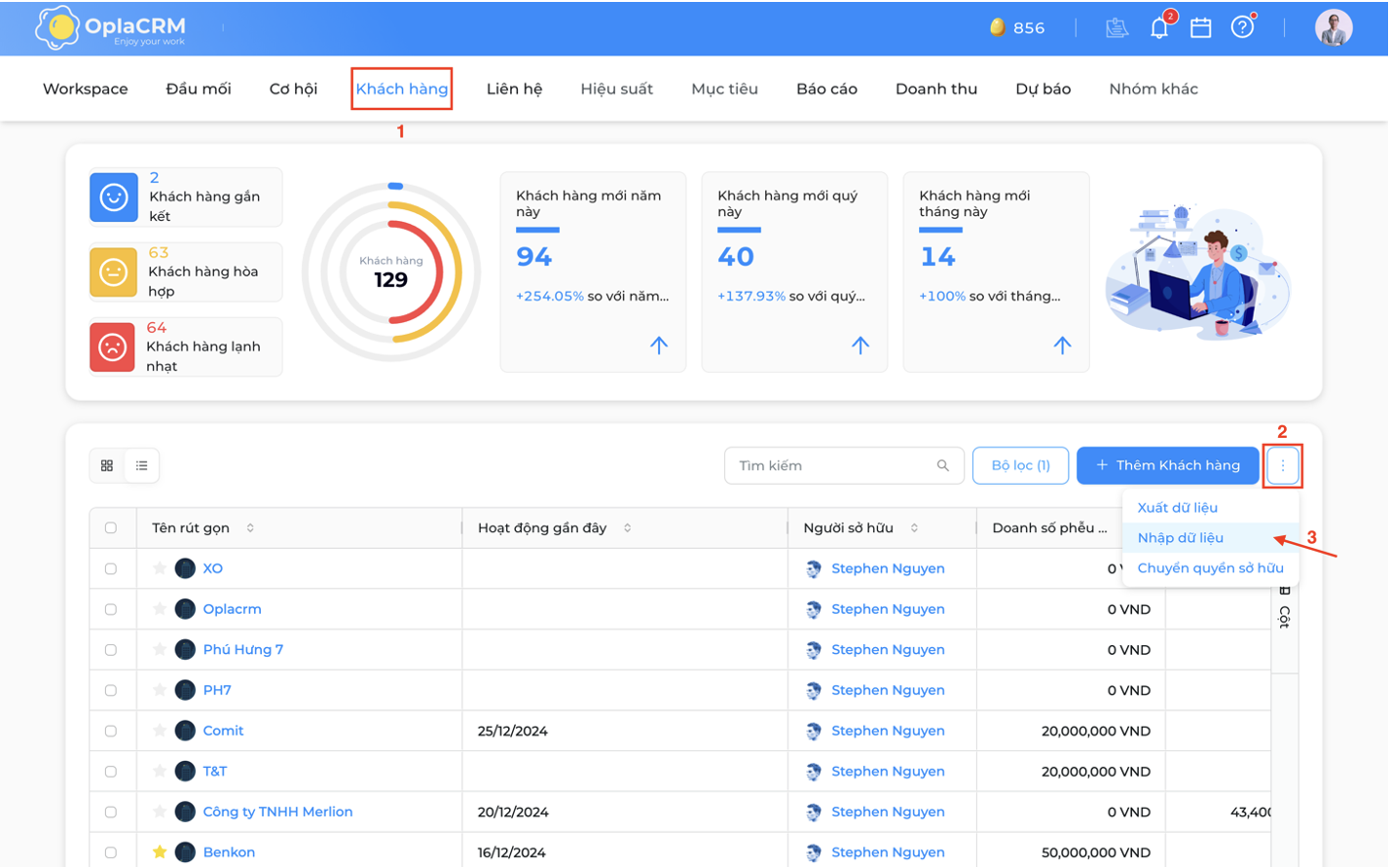This screenshot has width=1390, height=868.
Task: Tick the checkbox for T&T row
Action: (x=111, y=772)
